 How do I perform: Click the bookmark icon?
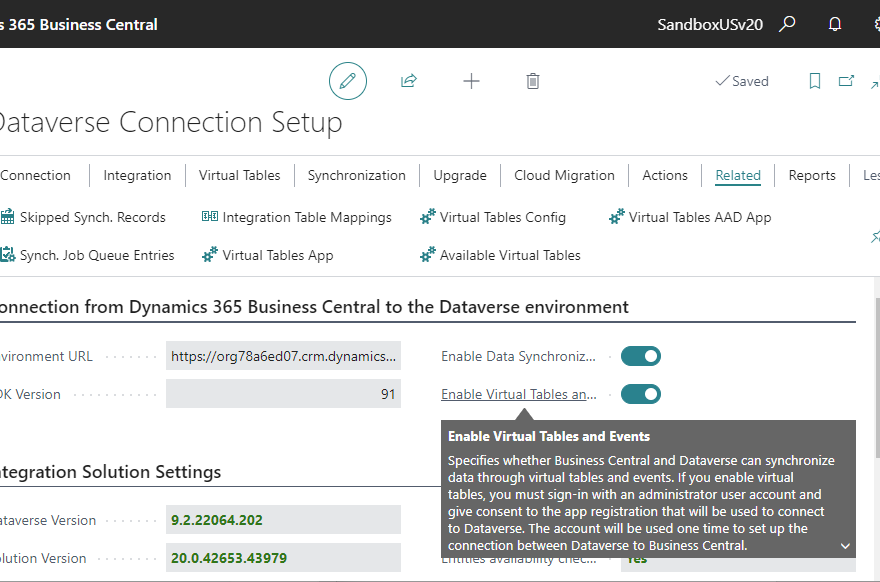pyautogui.click(x=815, y=81)
